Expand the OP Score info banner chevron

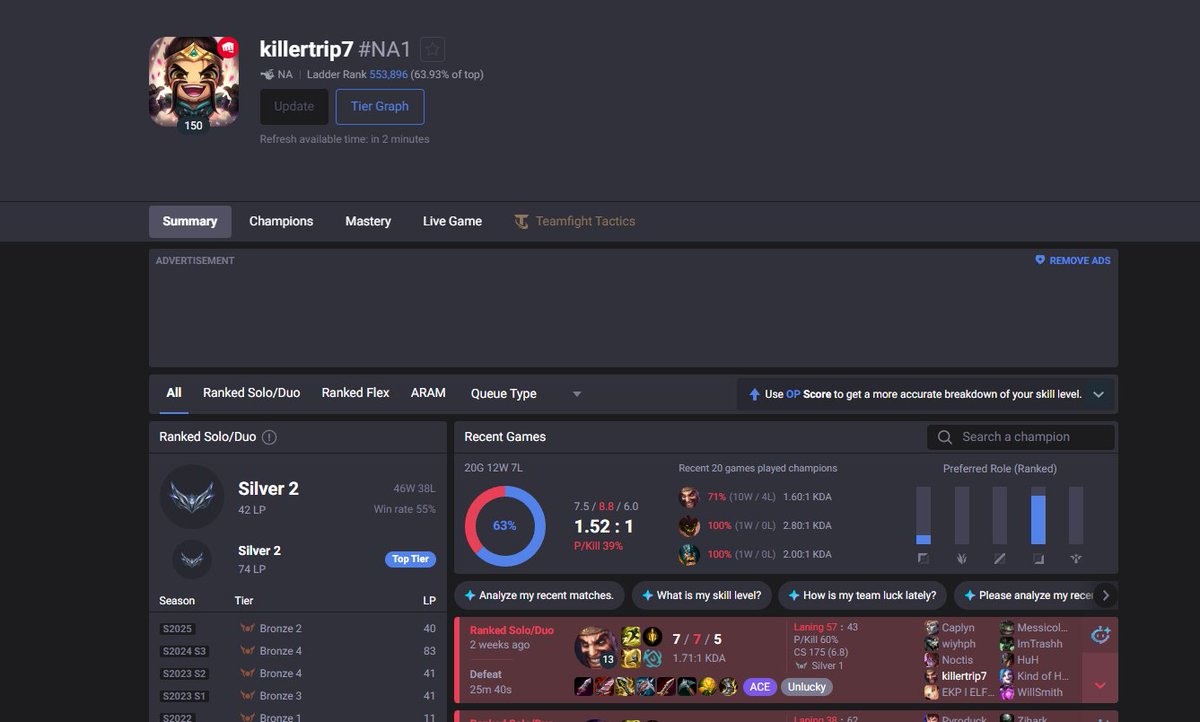pyautogui.click(x=1098, y=395)
